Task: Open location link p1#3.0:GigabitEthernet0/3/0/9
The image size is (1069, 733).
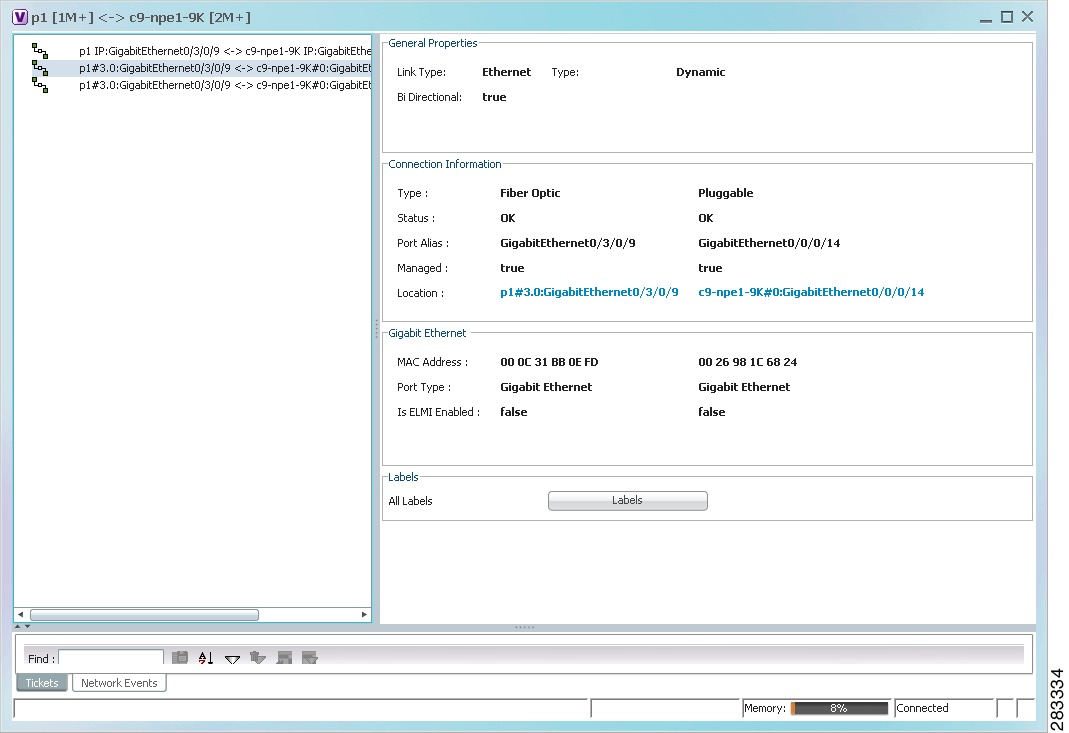Action: coord(589,293)
